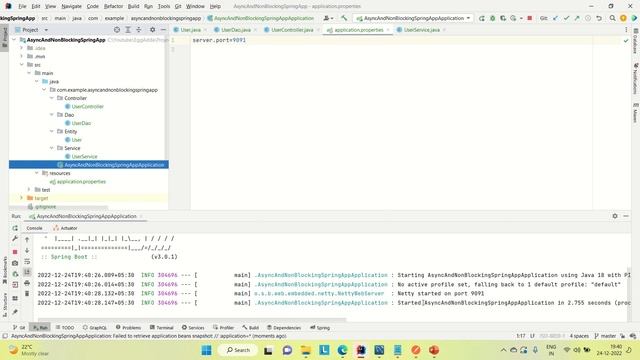Click the Rollback undo arrow icon
This screenshot has width=640, height=360.
pos(599,18)
